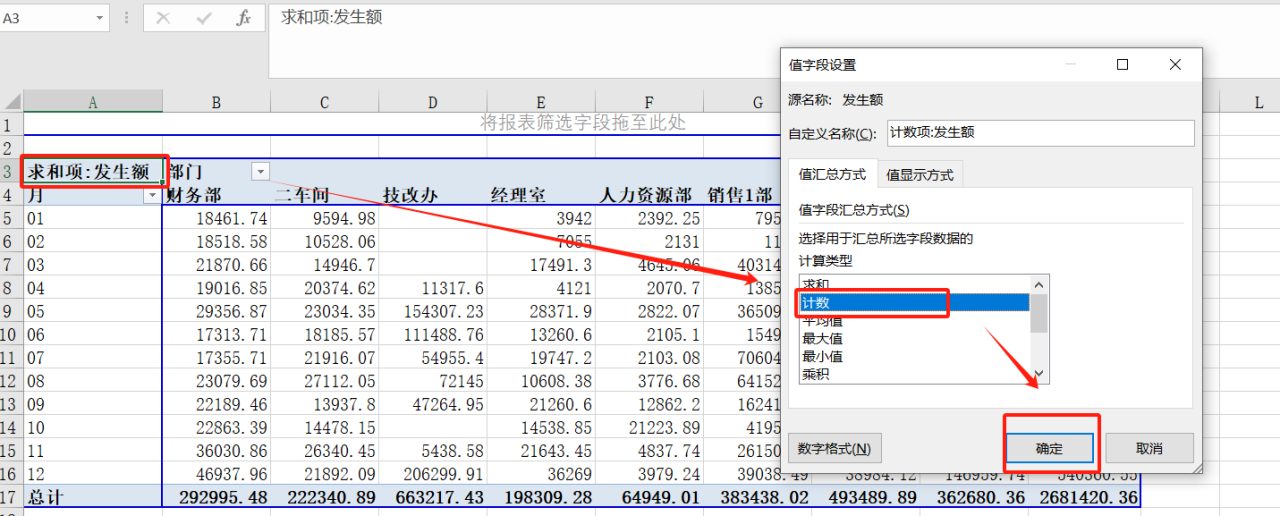Click the select-all corner triangle
The image size is (1280, 516).
(x=12, y=102)
